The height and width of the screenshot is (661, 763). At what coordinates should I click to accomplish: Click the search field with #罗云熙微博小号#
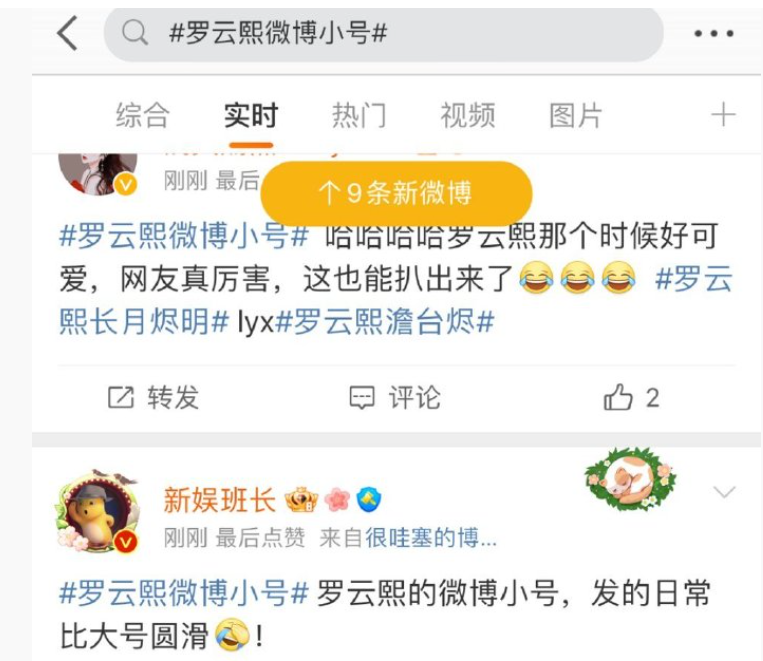coord(383,34)
